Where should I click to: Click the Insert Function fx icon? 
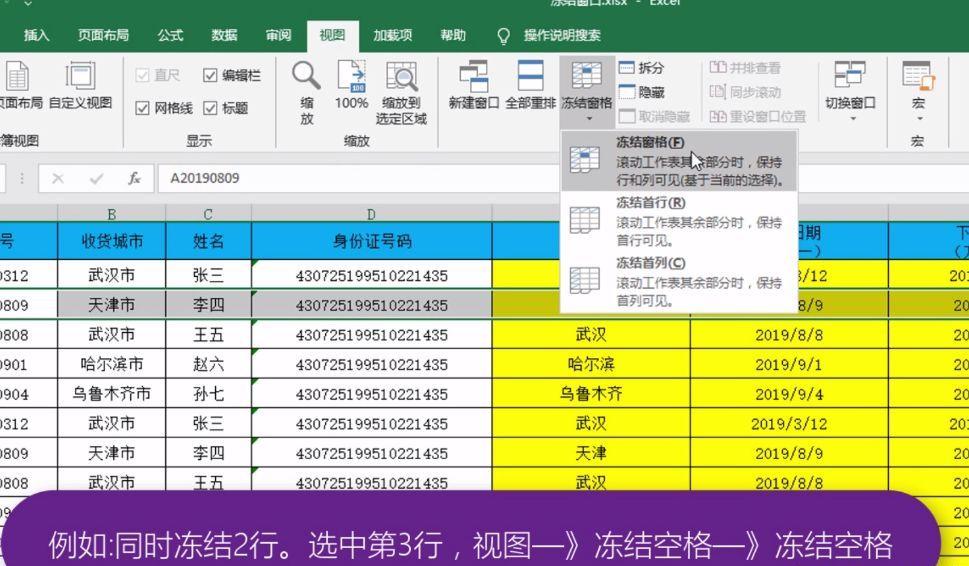(x=134, y=179)
